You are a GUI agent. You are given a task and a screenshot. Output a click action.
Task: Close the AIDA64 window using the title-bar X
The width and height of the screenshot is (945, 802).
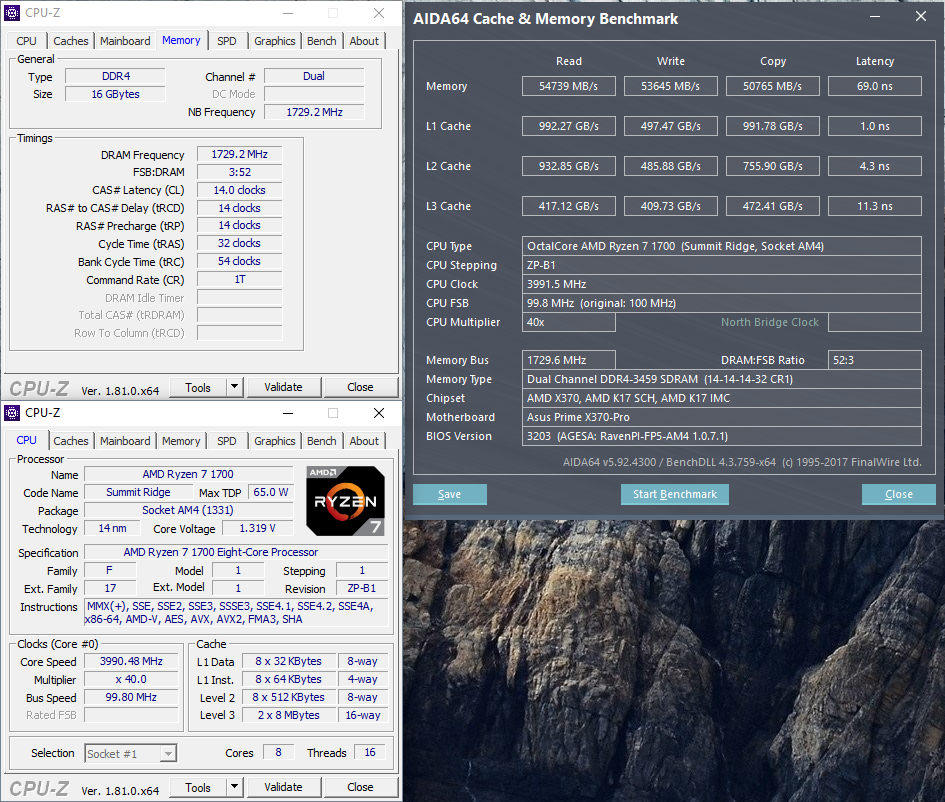coord(921,17)
